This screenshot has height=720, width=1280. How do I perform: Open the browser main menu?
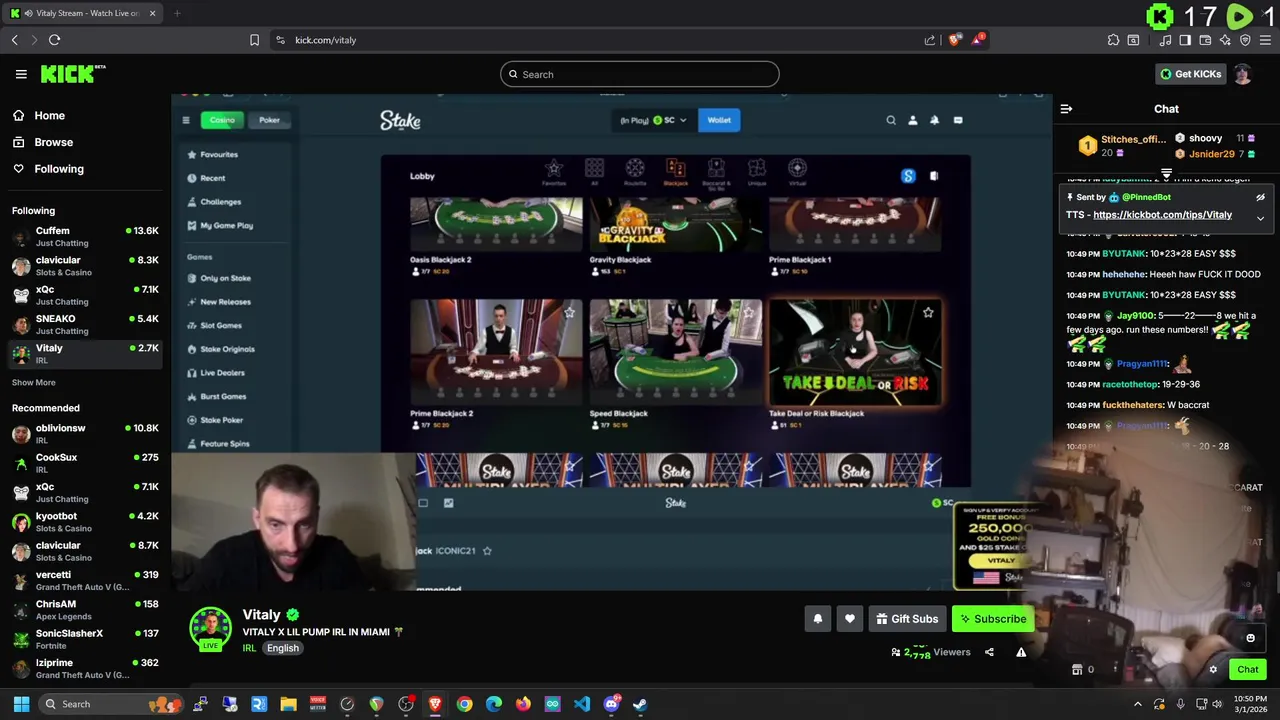pos(1266,40)
